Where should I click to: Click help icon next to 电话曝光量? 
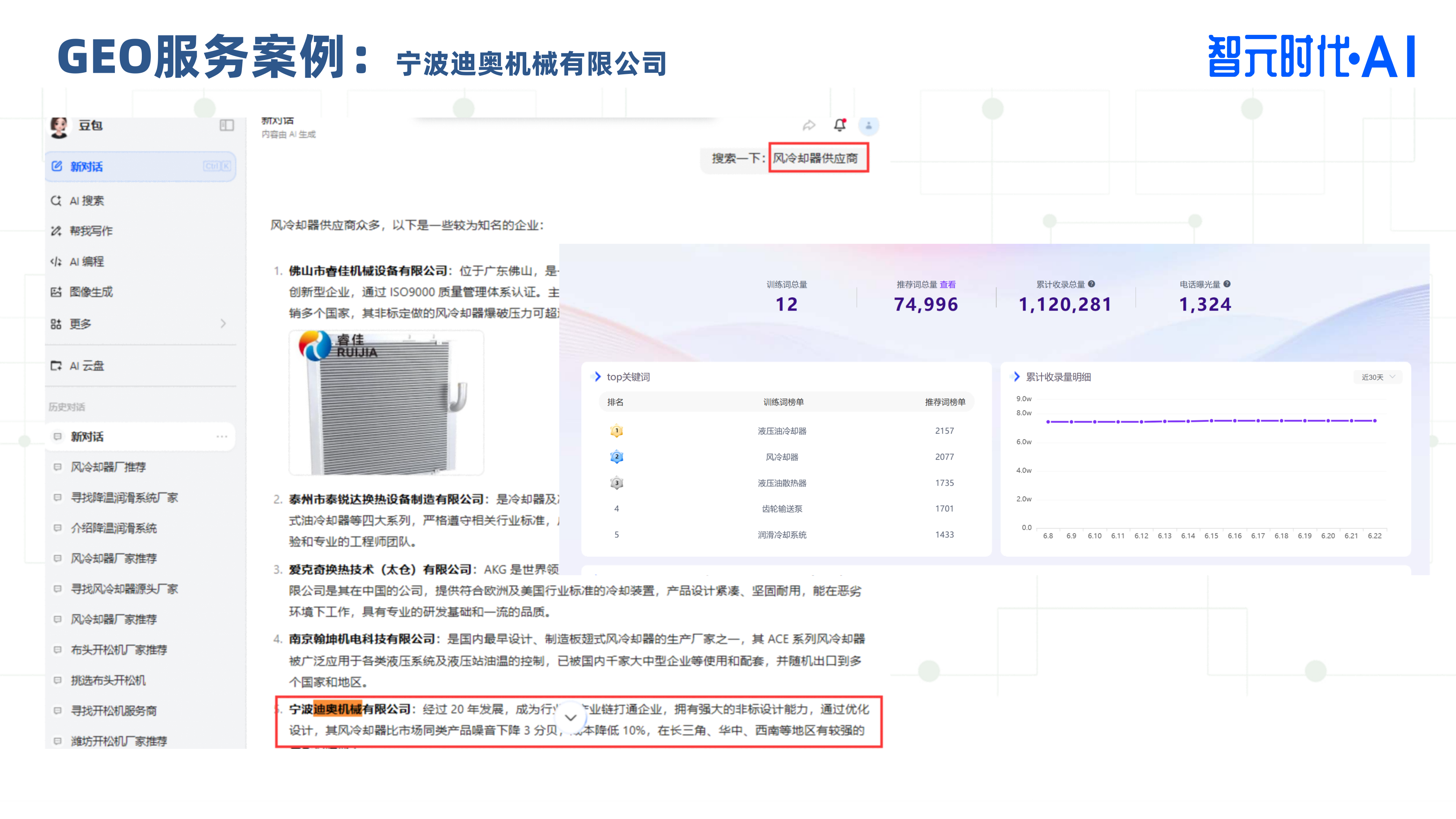tap(1227, 284)
